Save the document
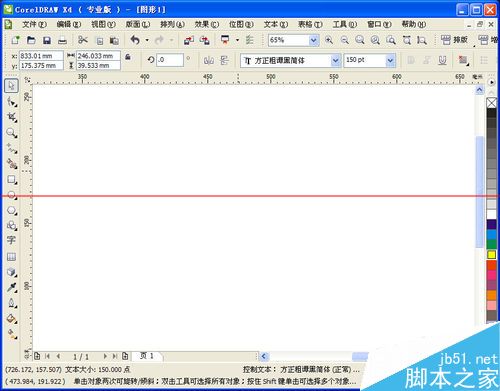The height and width of the screenshot is (391, 500). 47,40
